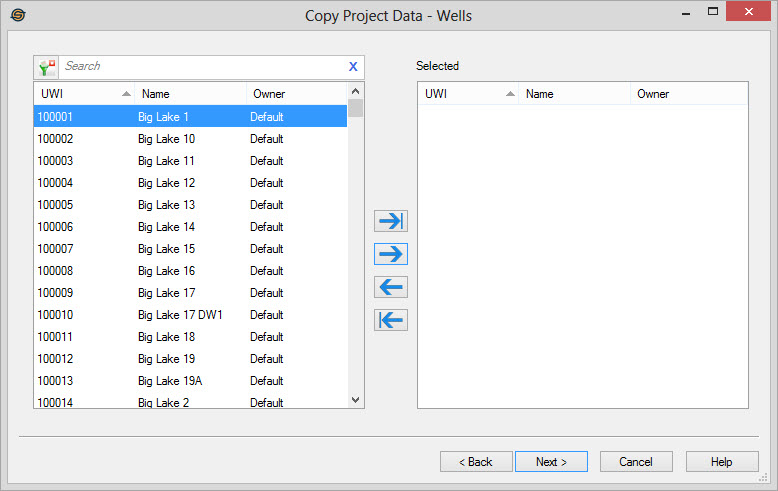The height and width of the screenshot is (491, 778).
Task: Select well Big Lake 17 DW1
Action: [x=191, y=314]
